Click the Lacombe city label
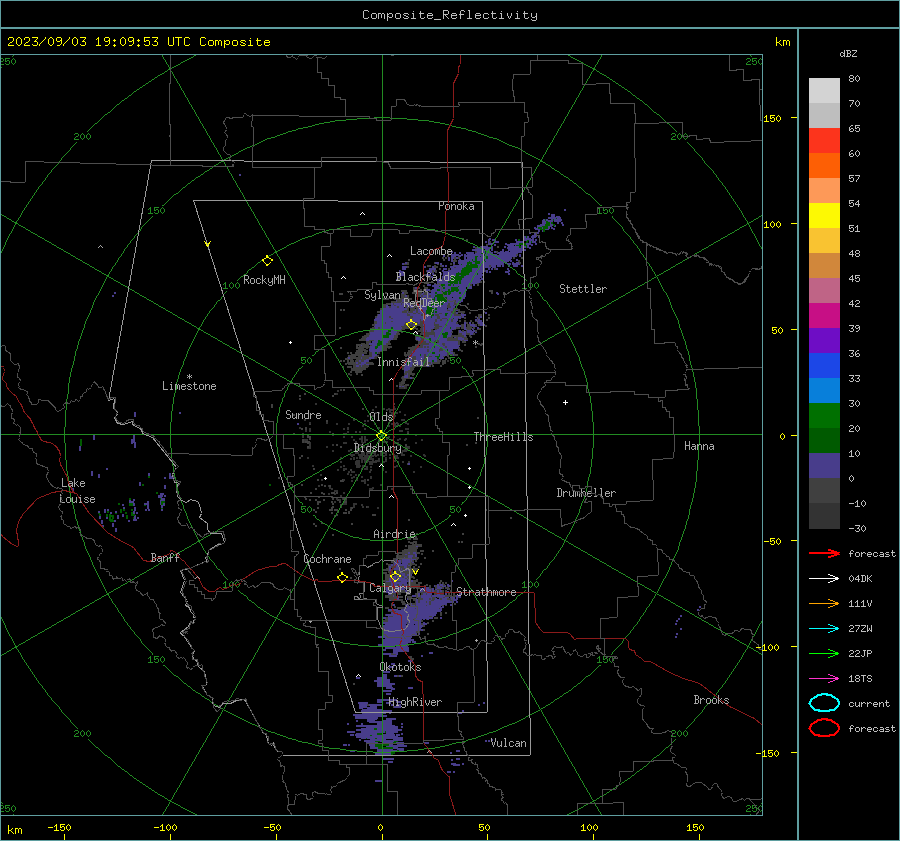The width and height of the screenshot is (900, 841). 431,251
